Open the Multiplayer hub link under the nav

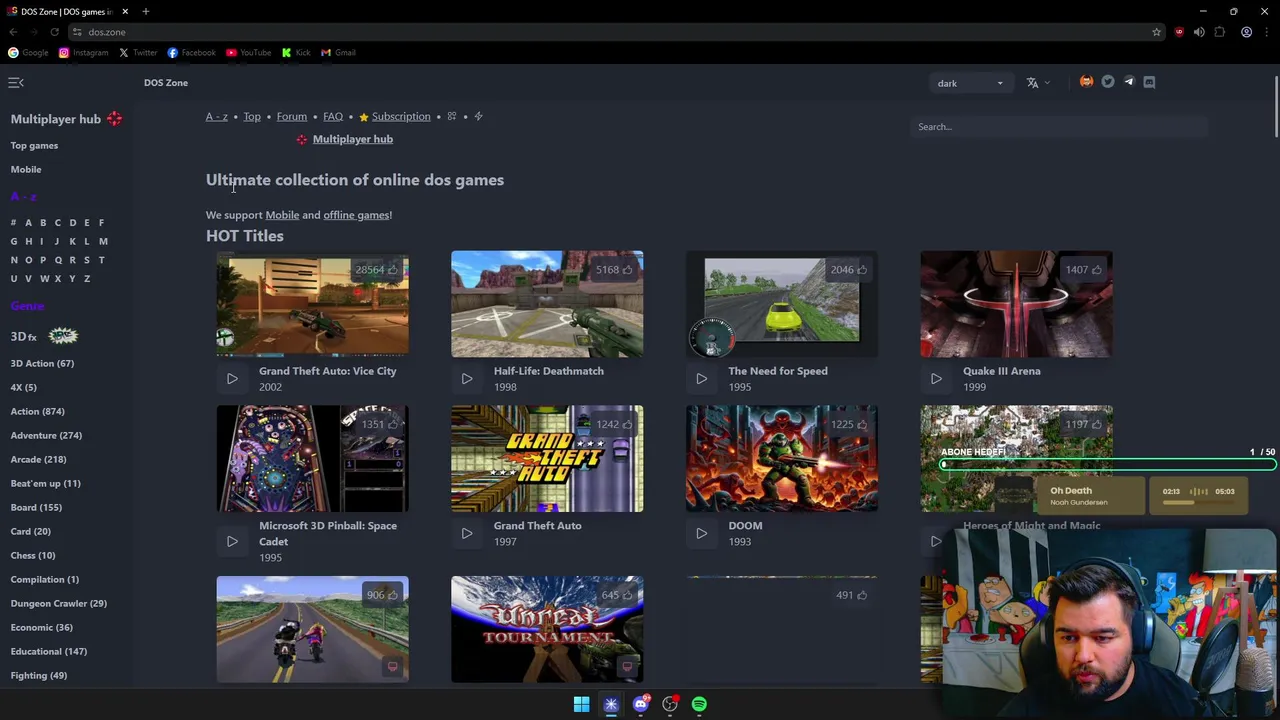tap(353, 139)
